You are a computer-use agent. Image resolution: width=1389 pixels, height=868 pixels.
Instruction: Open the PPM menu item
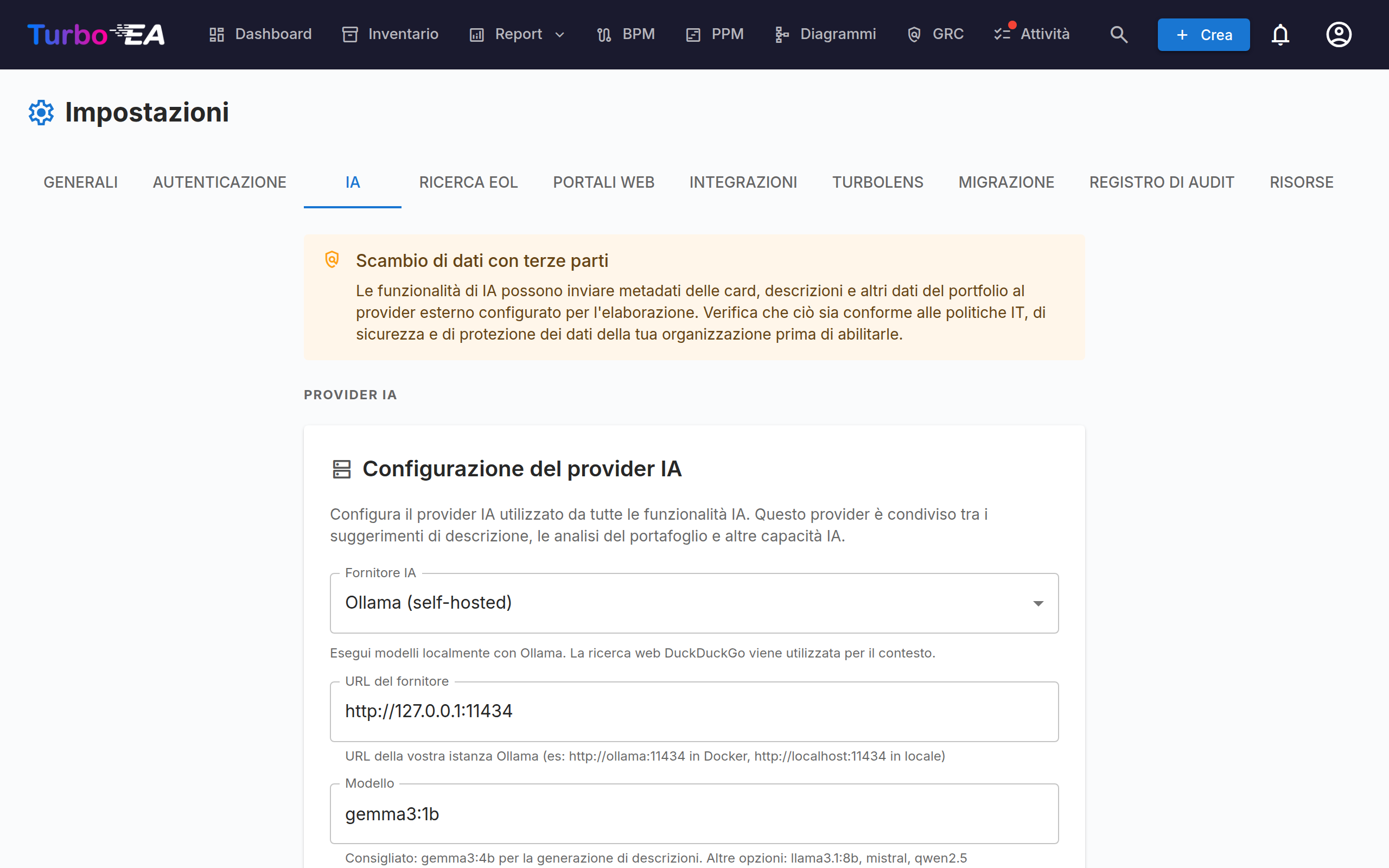tap(715, 34)
